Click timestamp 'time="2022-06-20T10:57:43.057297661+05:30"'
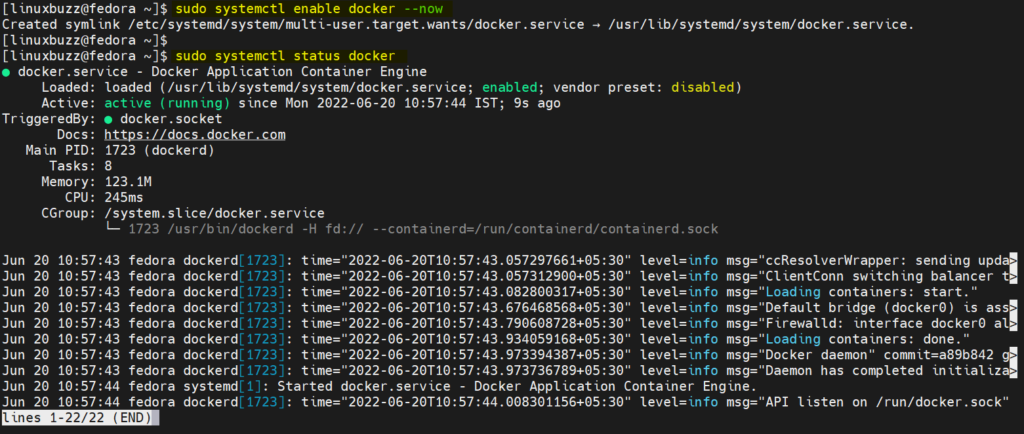Image resolution: width=1024 pixels, height=434 pixels. [x=466, y=260]
